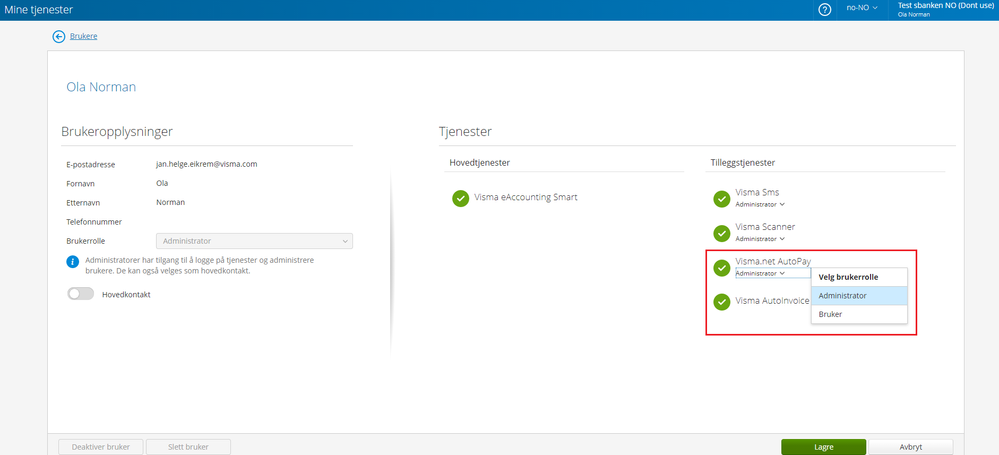
Task: Click the Visma AutoInvoice service name
Action: 772,300
